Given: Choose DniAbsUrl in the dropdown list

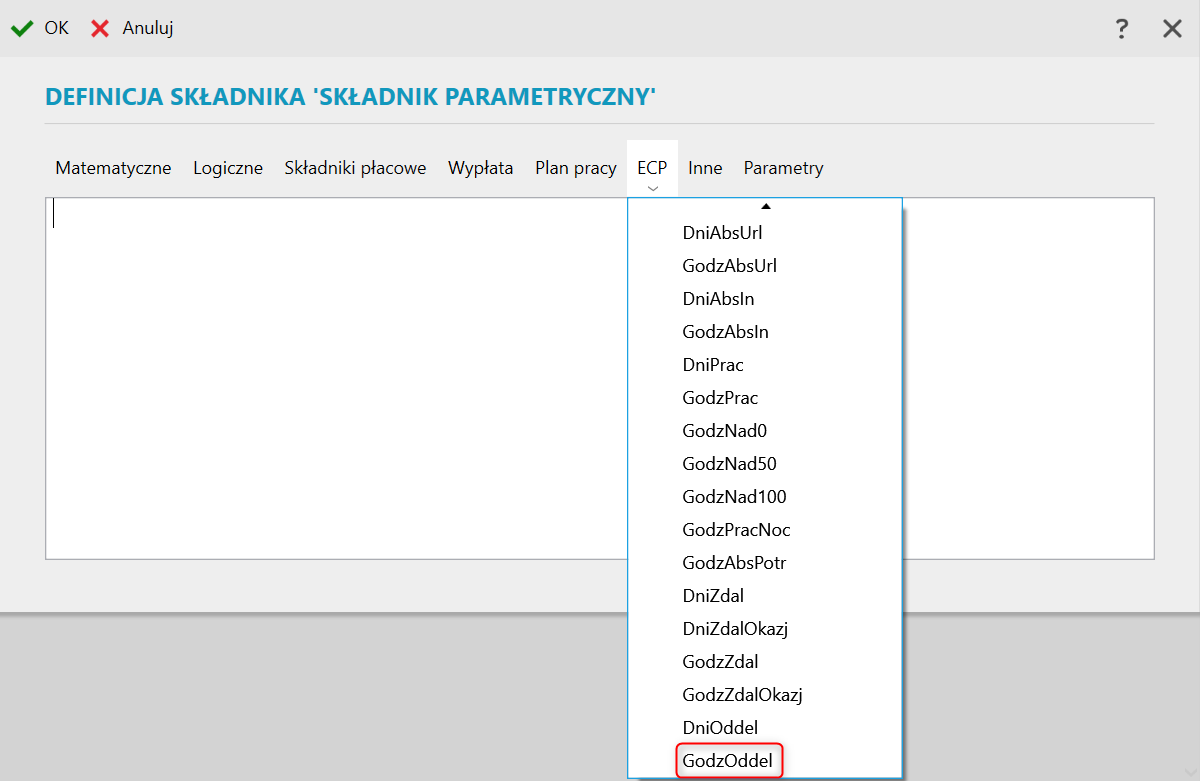Looking at the screenshot, I should [x=722, y=233].
